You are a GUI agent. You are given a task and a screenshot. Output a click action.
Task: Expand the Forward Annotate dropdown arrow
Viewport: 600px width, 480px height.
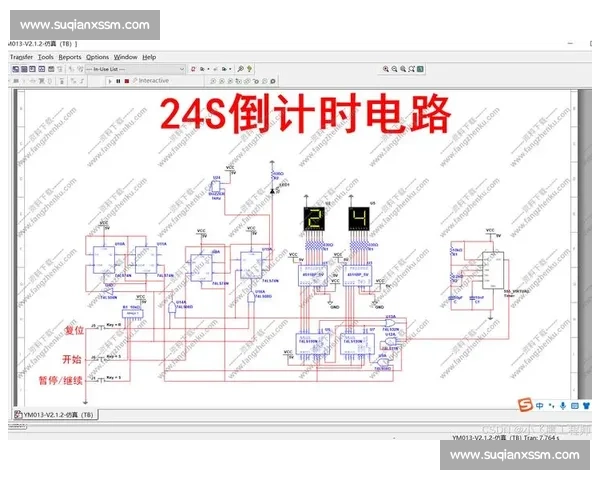click(x=230, y=69)
